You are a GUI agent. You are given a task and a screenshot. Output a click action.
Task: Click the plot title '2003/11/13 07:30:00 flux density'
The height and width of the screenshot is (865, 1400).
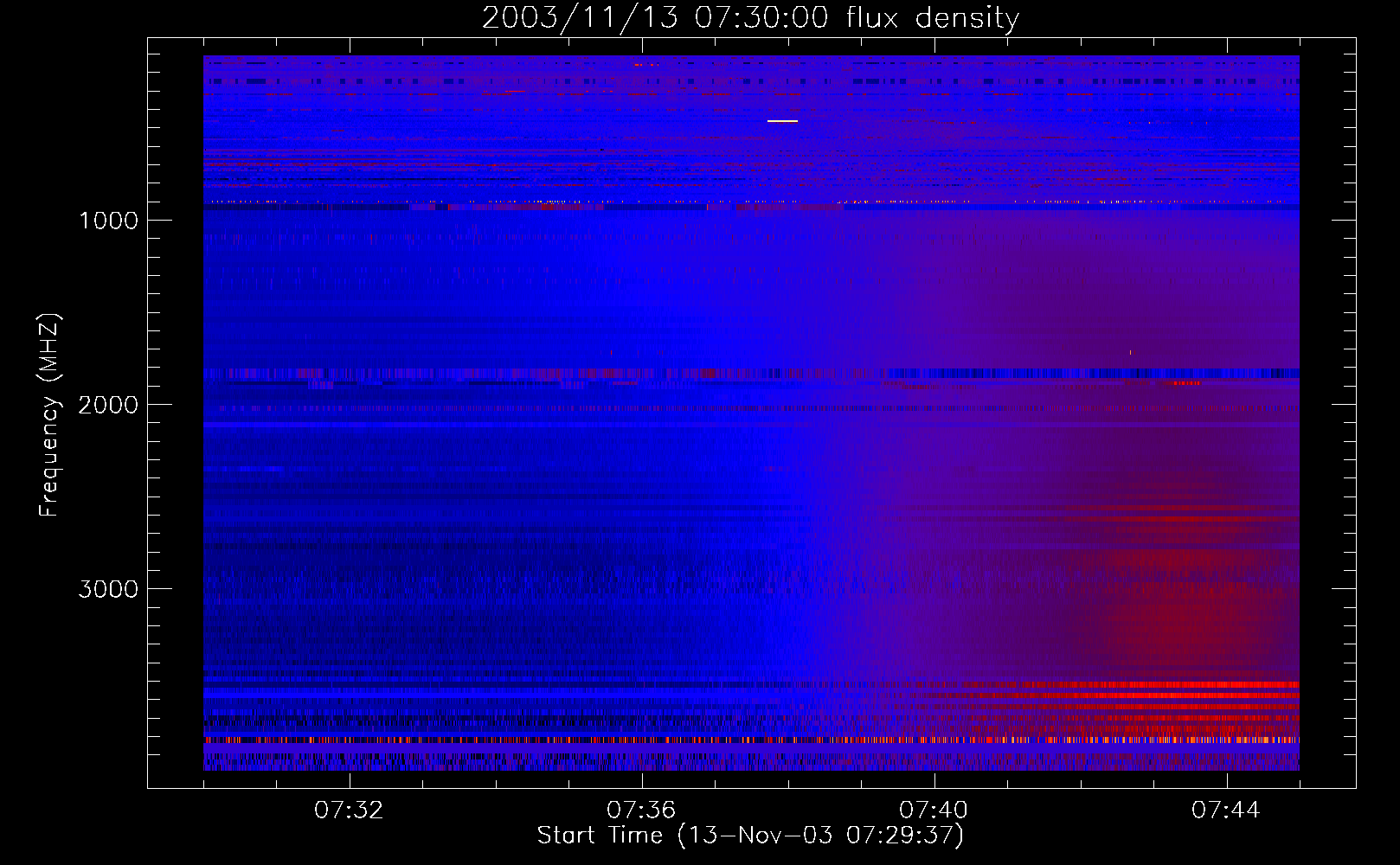(x=750, y=17)
